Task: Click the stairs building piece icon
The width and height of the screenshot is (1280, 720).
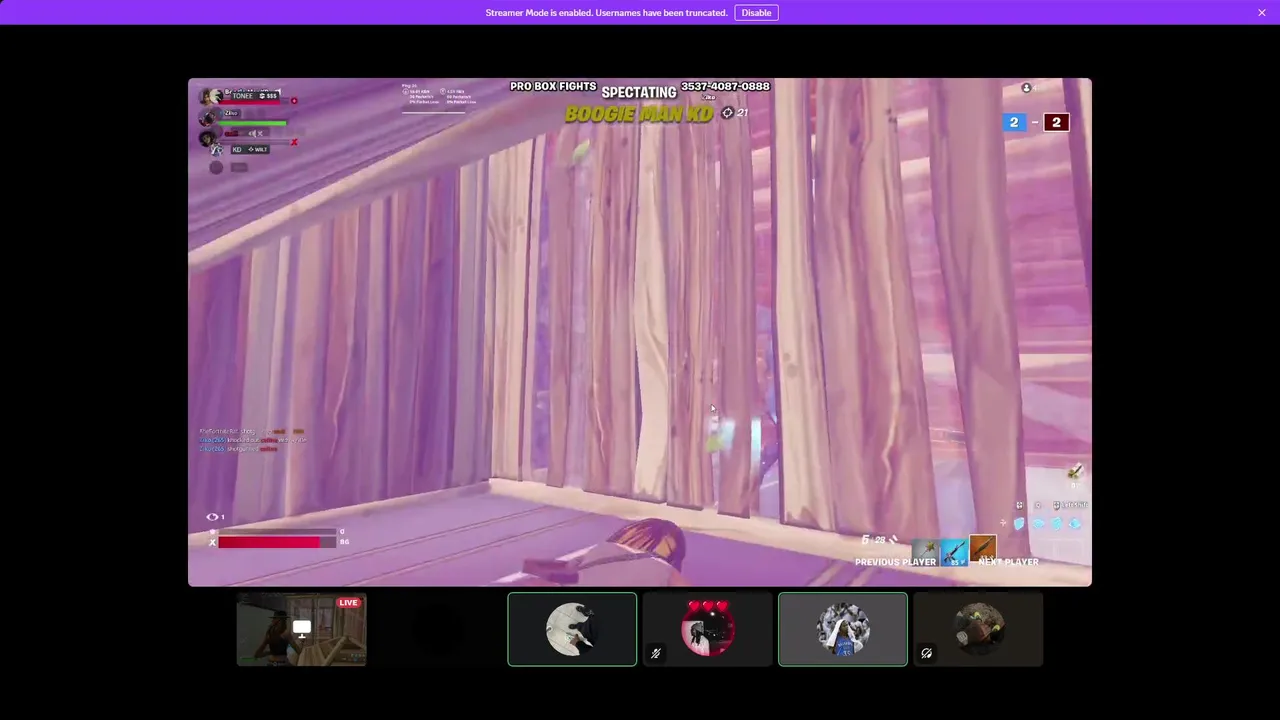Action: pos(1057,523)
